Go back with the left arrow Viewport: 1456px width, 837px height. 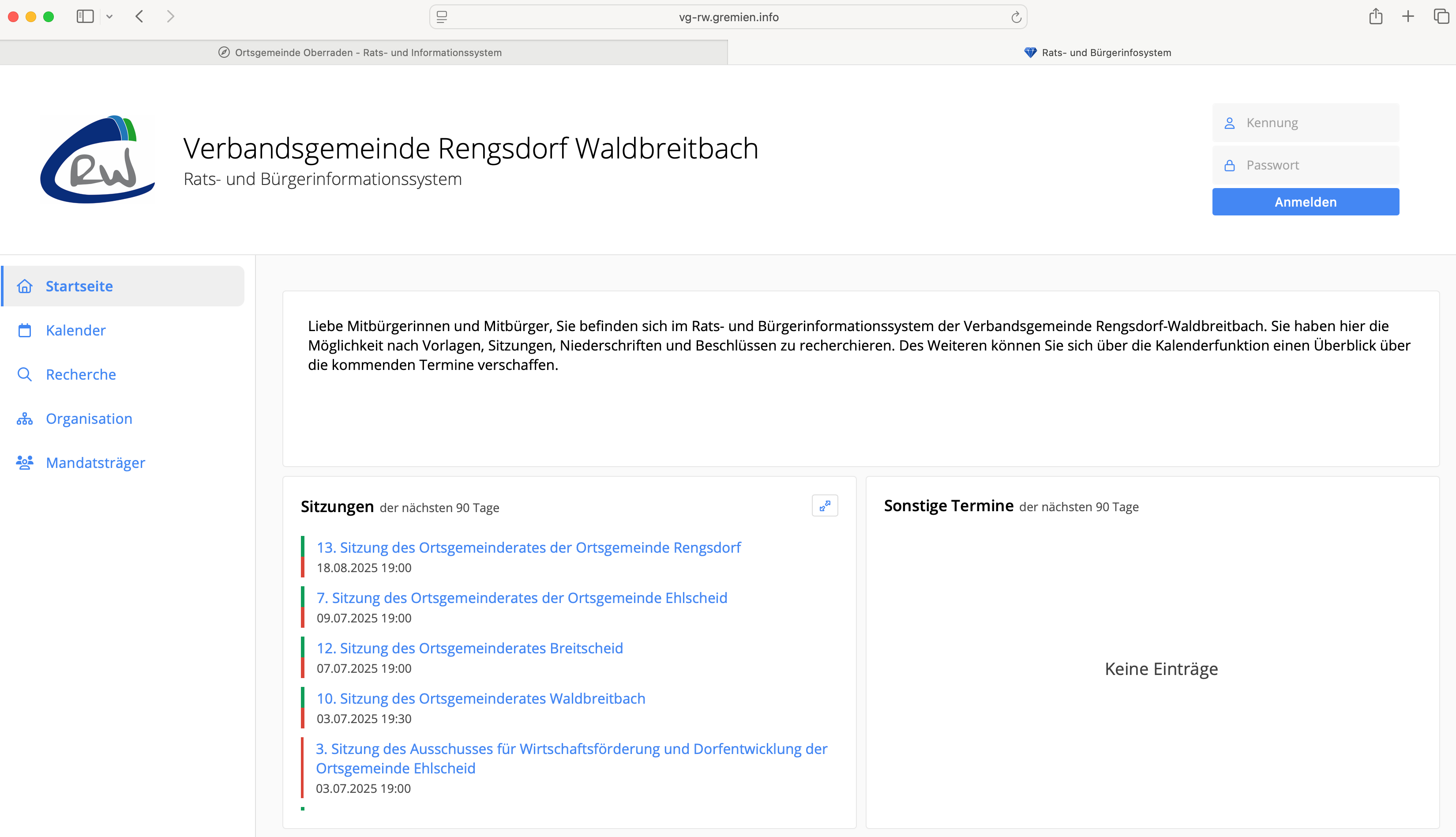tap(139, 17)
